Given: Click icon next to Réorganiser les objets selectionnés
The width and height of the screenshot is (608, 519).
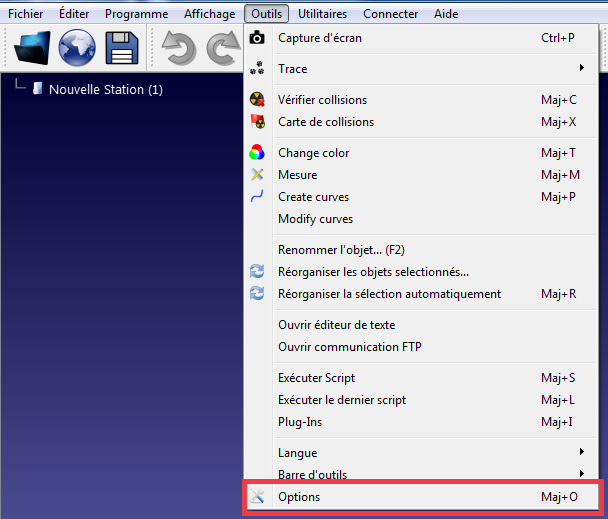Looking at the screenshot, I should pos(257,271).
